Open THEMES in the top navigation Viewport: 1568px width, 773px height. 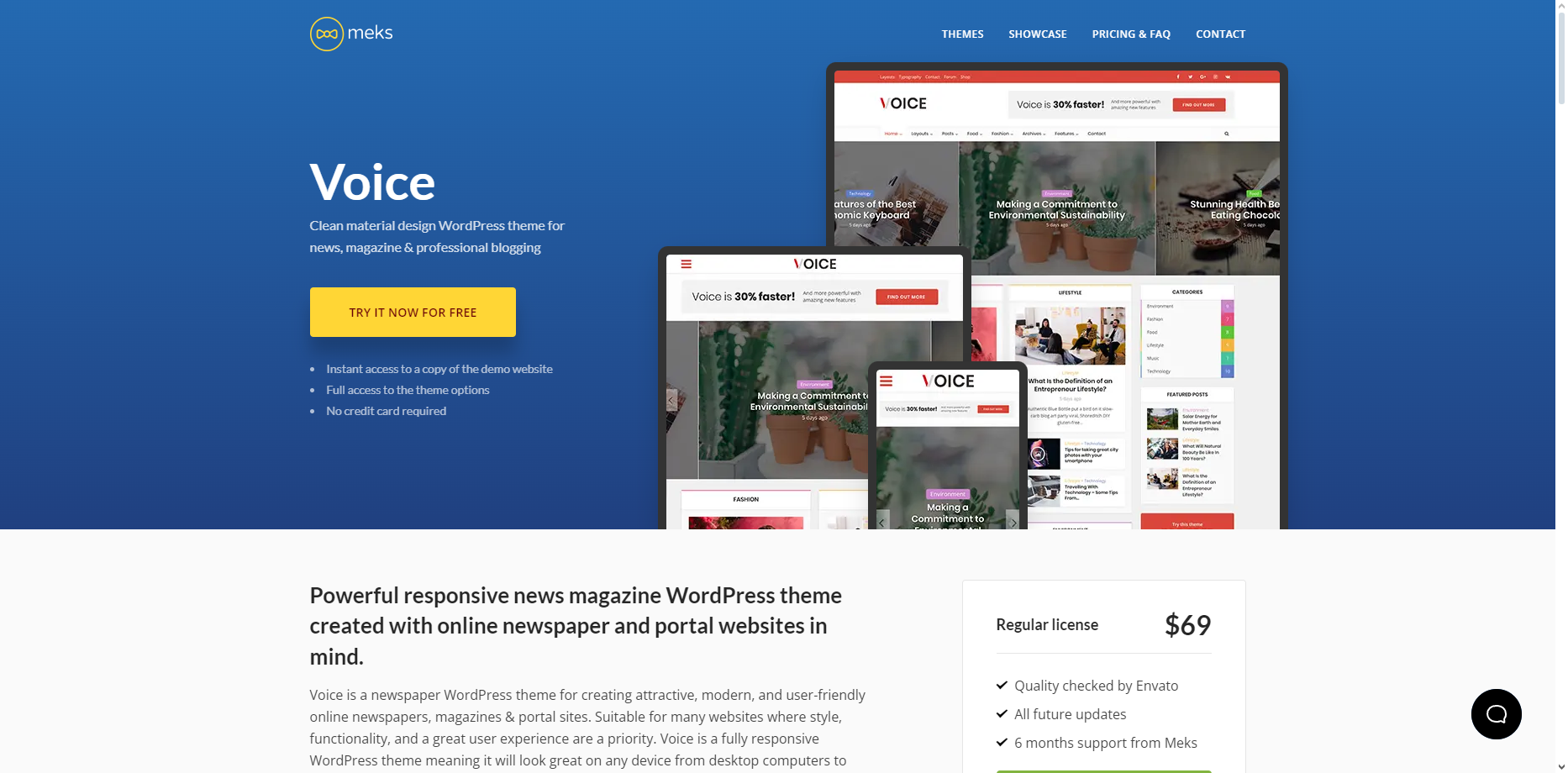(962, 34)
